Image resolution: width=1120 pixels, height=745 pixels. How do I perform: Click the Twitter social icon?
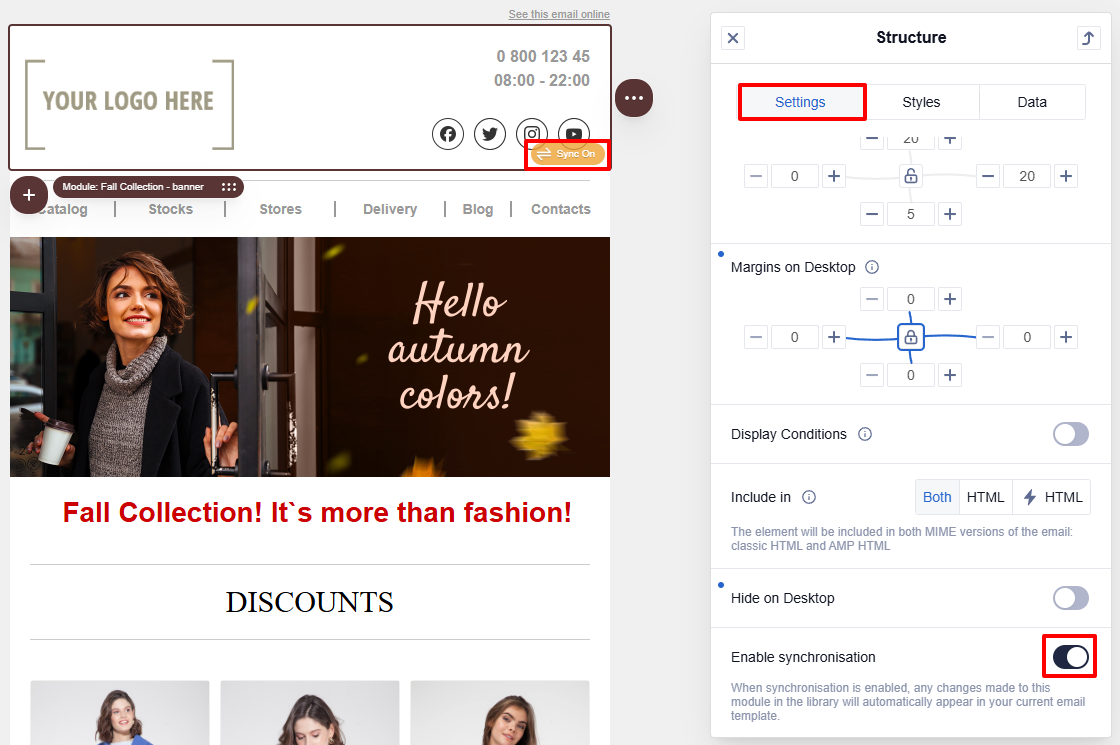(490, 134)
